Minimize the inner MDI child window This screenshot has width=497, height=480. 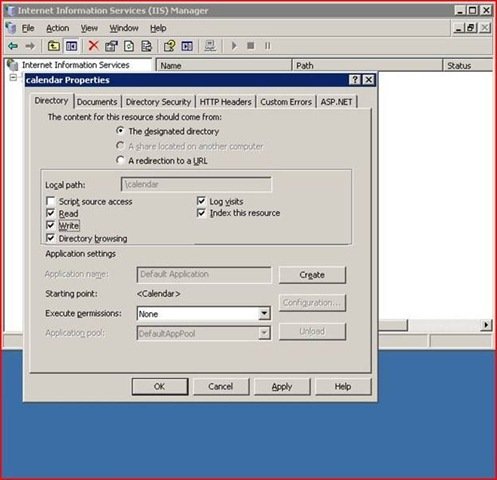pyautogui.click(x=459, y=28)
